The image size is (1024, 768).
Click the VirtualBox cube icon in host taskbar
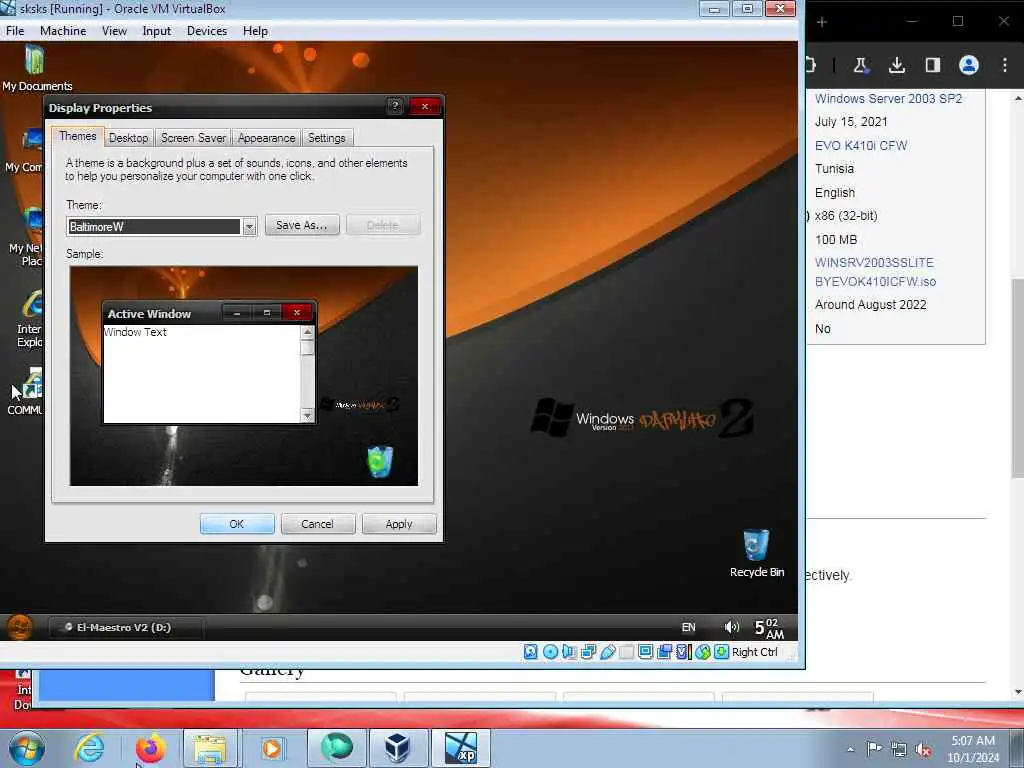pos(396,748)
